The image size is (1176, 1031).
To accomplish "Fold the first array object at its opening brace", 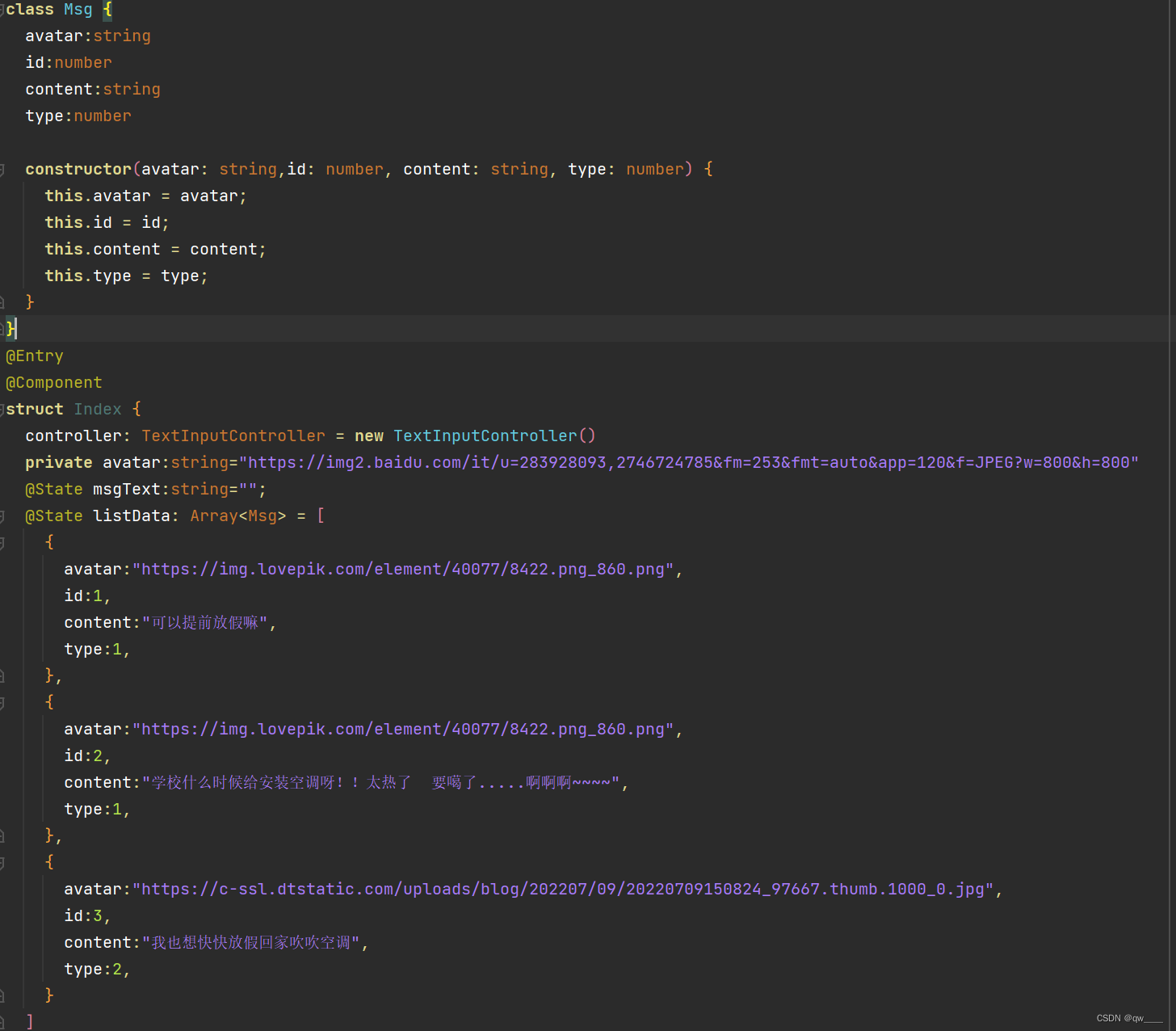I will pos(2,543).
